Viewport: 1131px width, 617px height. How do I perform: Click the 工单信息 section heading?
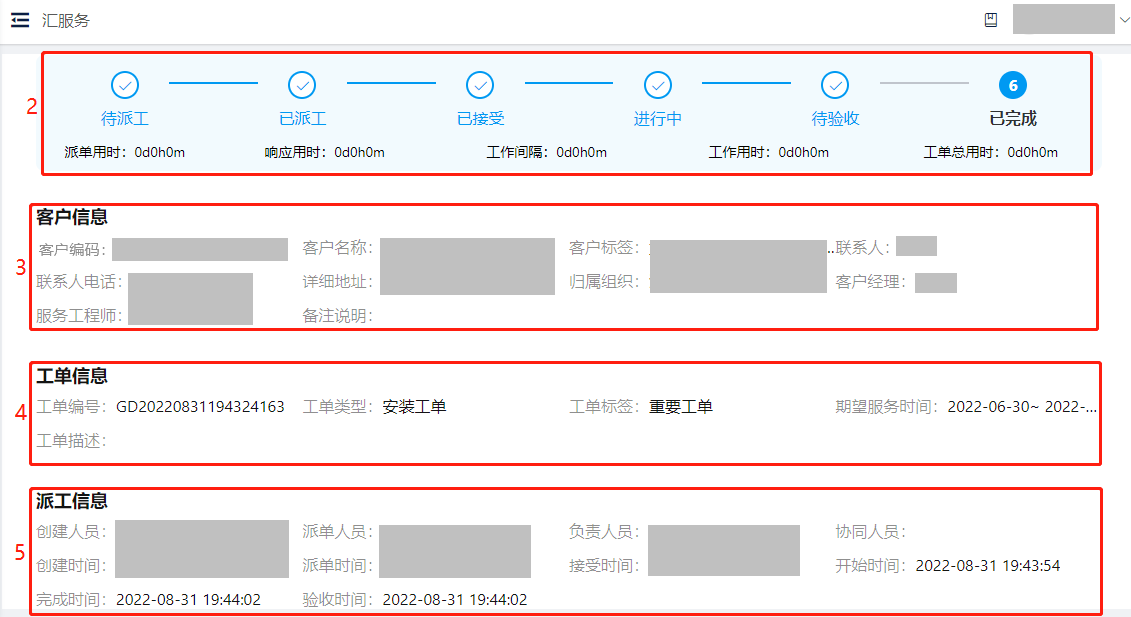pos(71,375)
